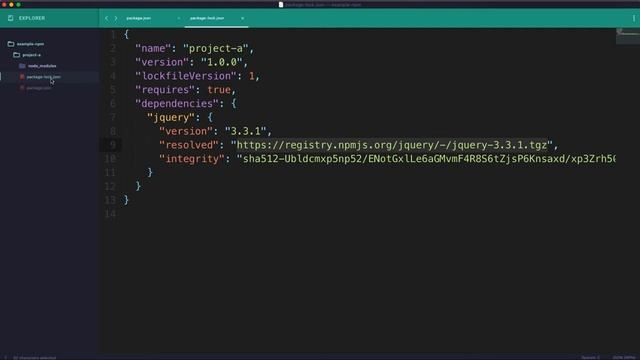Select the package-lock.json tab

207,18
